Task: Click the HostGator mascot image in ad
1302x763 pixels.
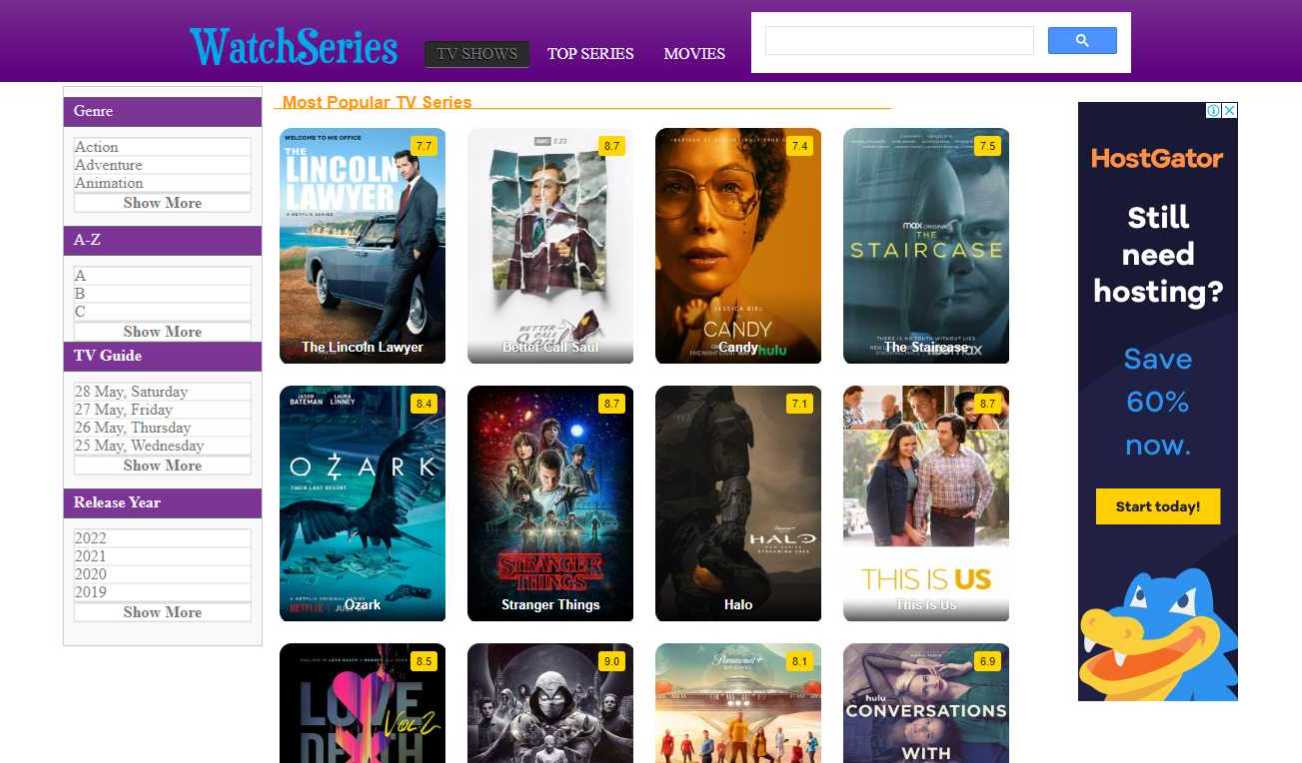Action: coord(1157,634)
